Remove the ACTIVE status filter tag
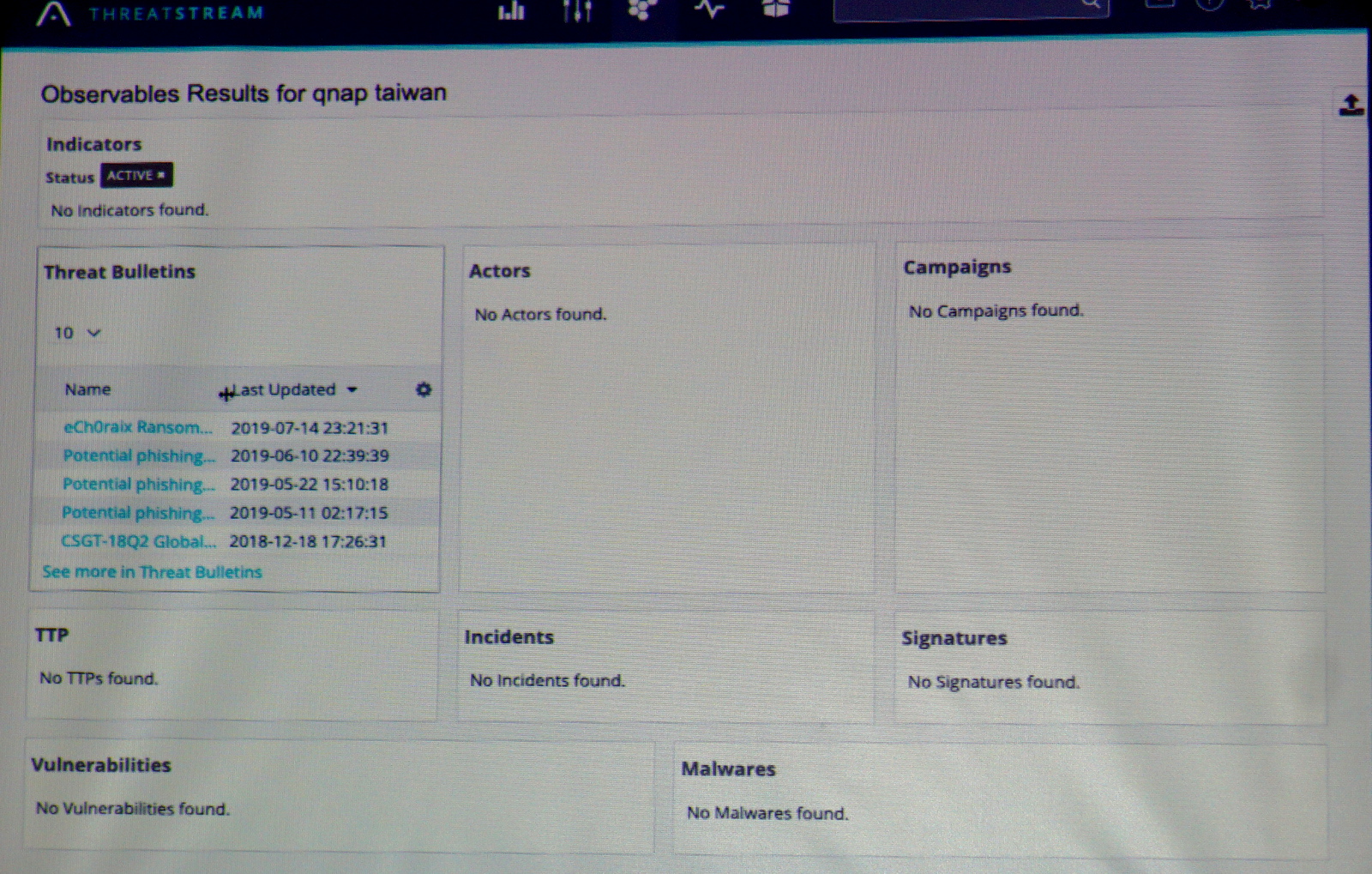Image resolution: width=1372 pixels, height=874 pixels. pos(160,175)
